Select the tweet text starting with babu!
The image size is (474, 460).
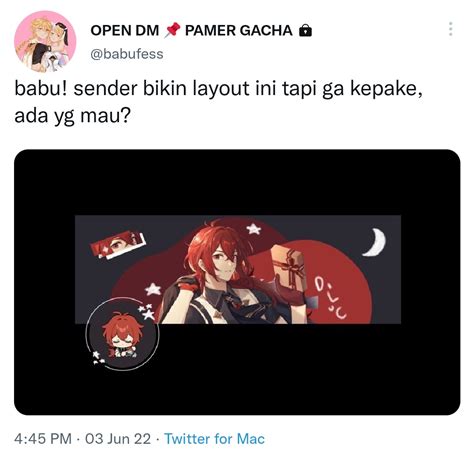(218, 102)
